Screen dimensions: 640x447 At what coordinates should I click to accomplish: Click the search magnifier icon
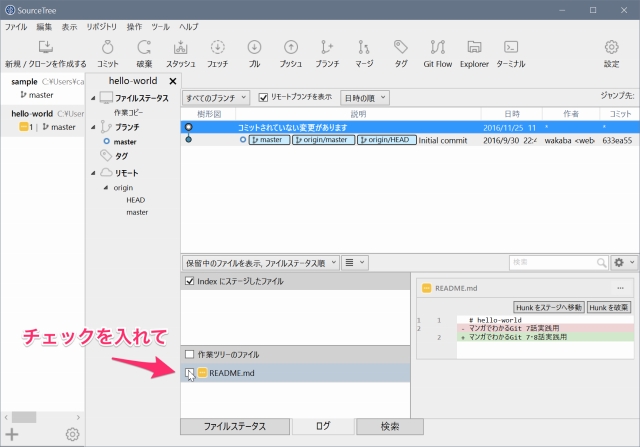coord(601,262)
